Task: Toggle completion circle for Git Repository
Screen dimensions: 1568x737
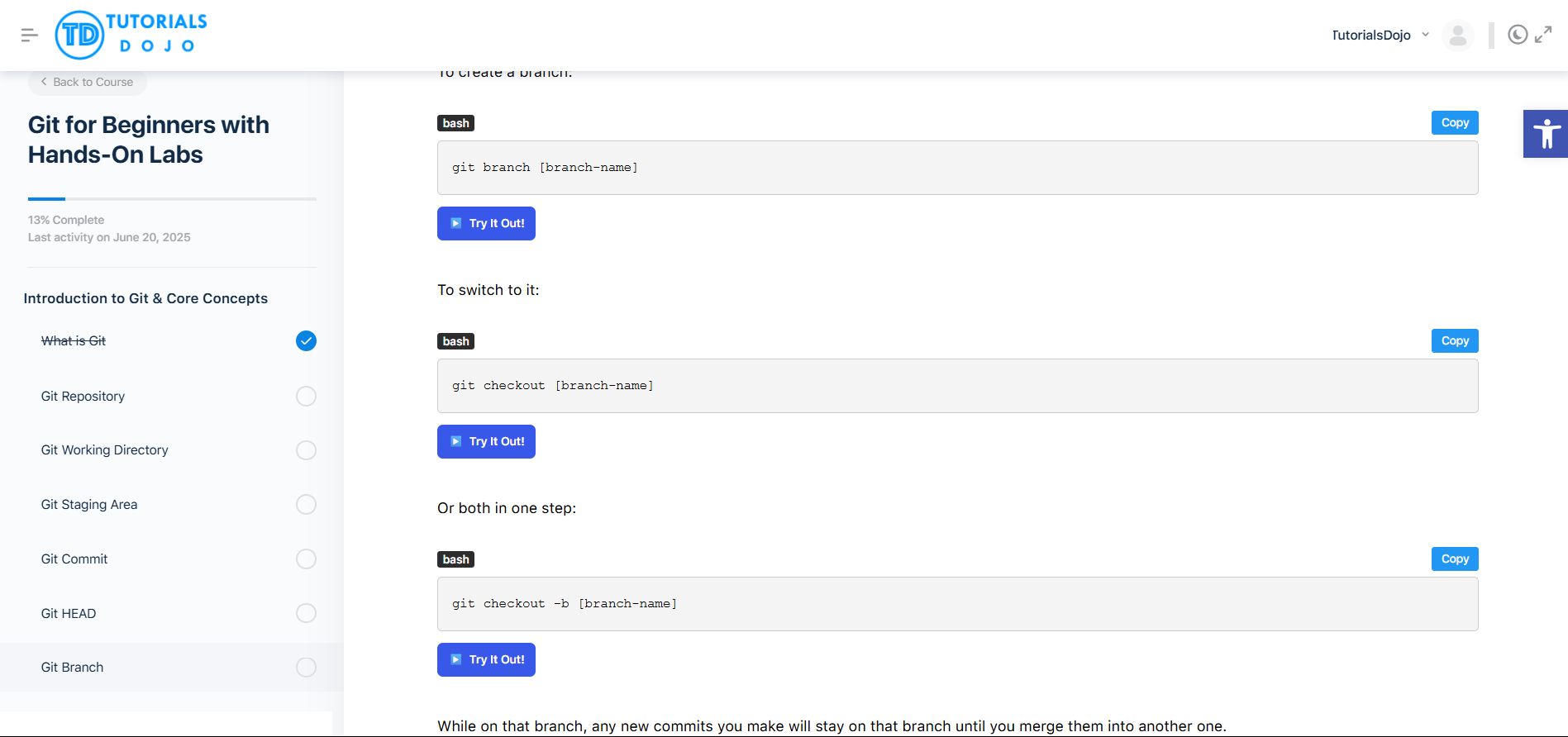Action: tap(306, 397)
